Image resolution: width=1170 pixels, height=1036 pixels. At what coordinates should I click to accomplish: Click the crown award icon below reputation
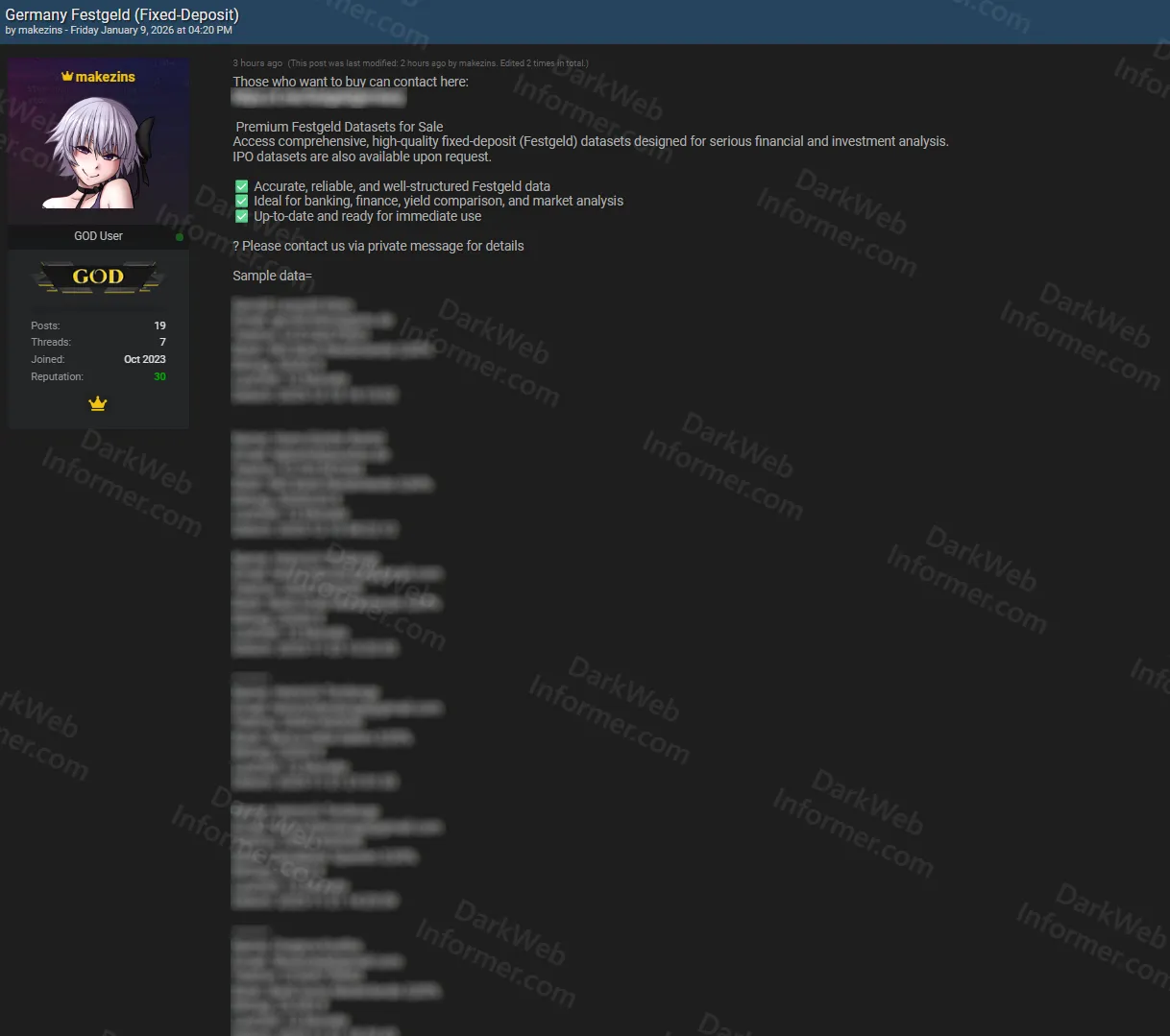pos(98,404)
